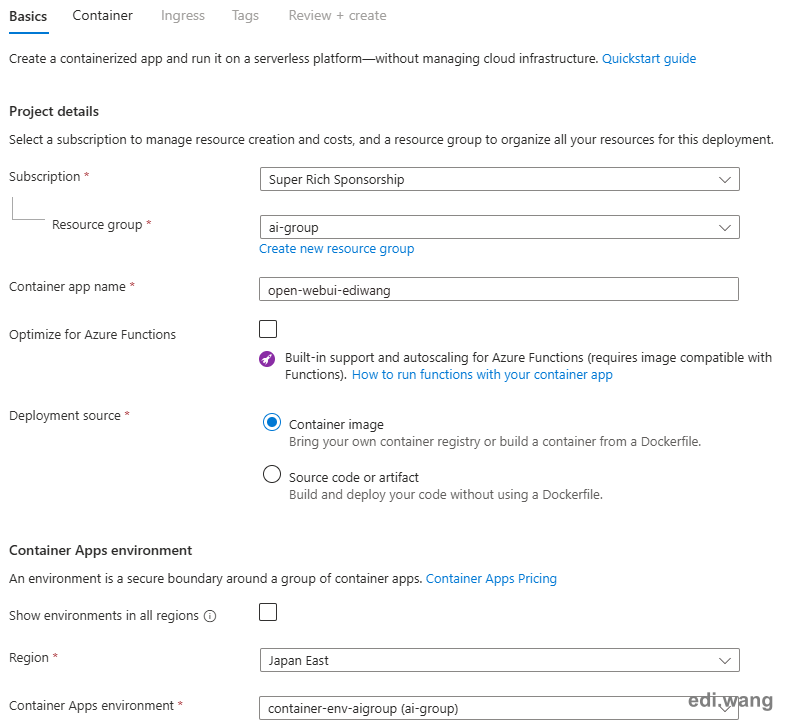The image size is (786, 723).
Task: Click Create new resource group link
Action: (x=336, y=249)
